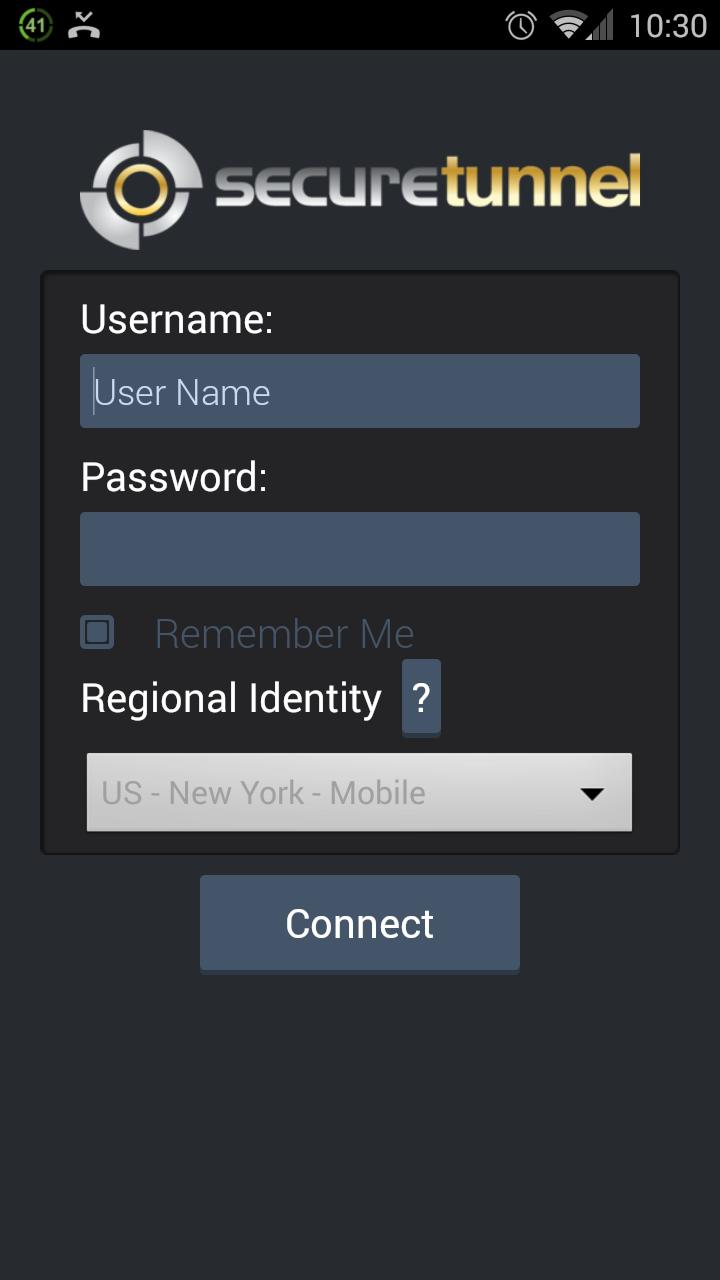
Task: Click the Regional Identity section heading
Action: (x=231, y=698)
